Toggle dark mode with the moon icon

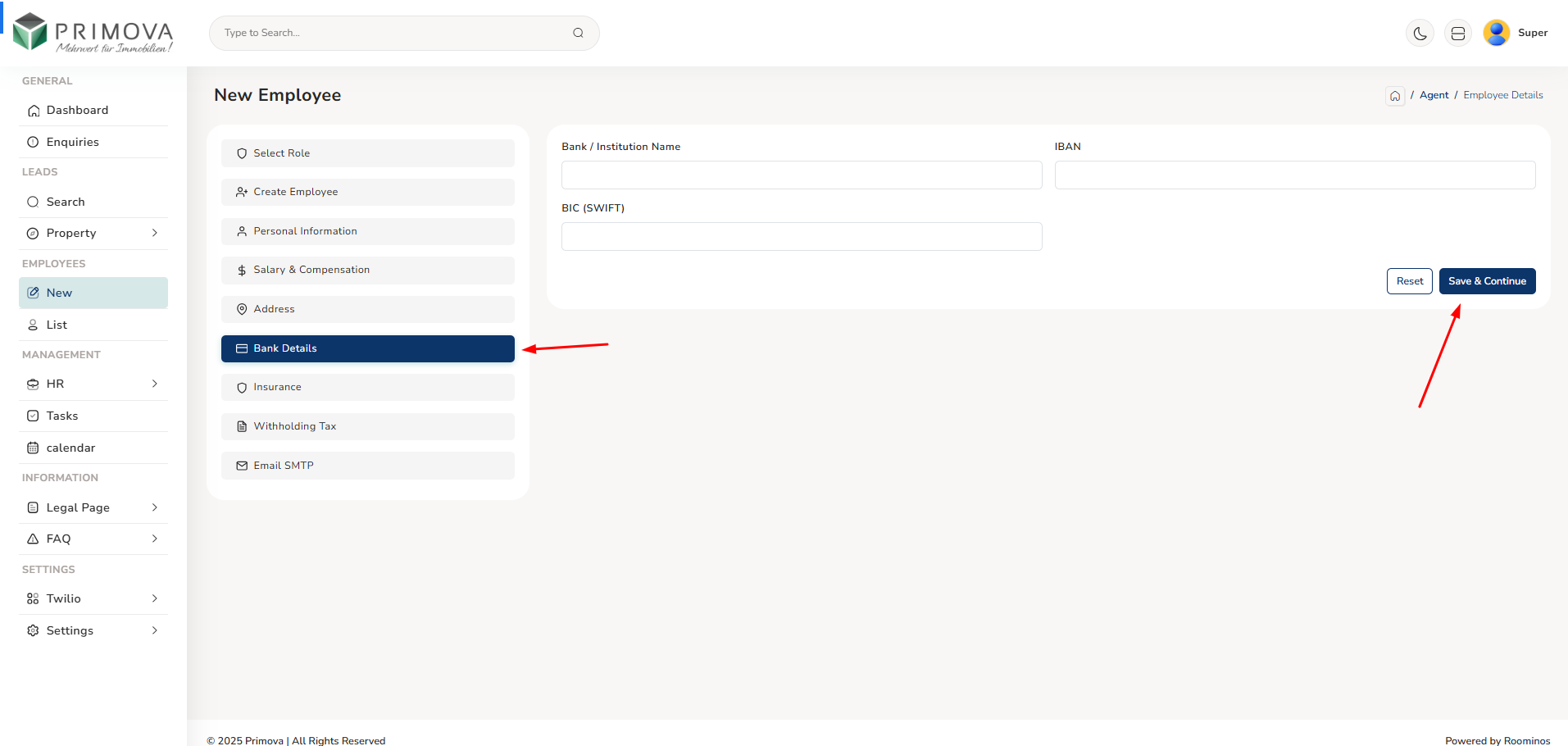tap(1420, 34)
